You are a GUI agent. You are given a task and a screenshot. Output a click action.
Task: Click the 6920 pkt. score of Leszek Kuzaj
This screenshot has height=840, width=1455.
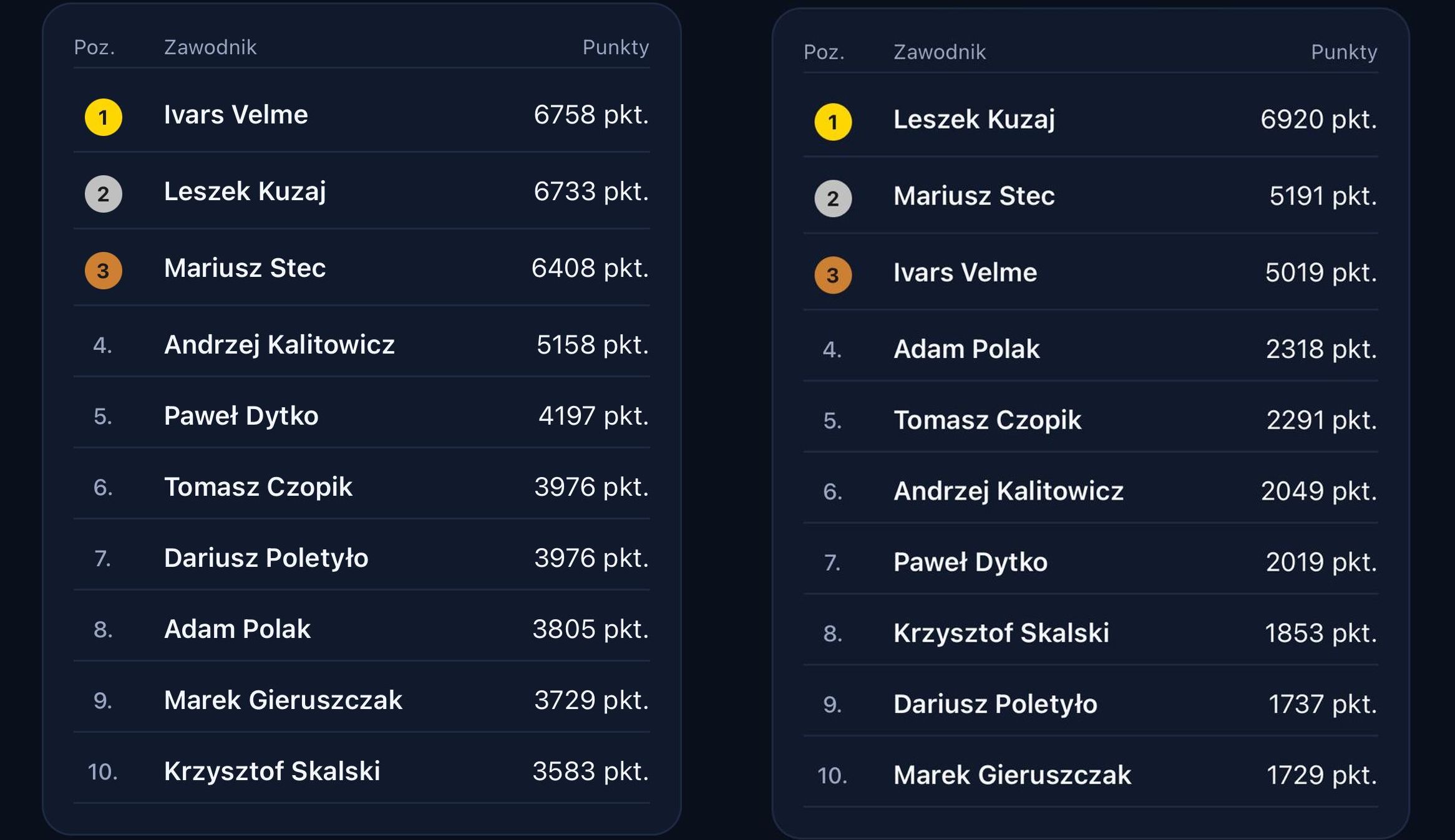[x=1318, y=119]
